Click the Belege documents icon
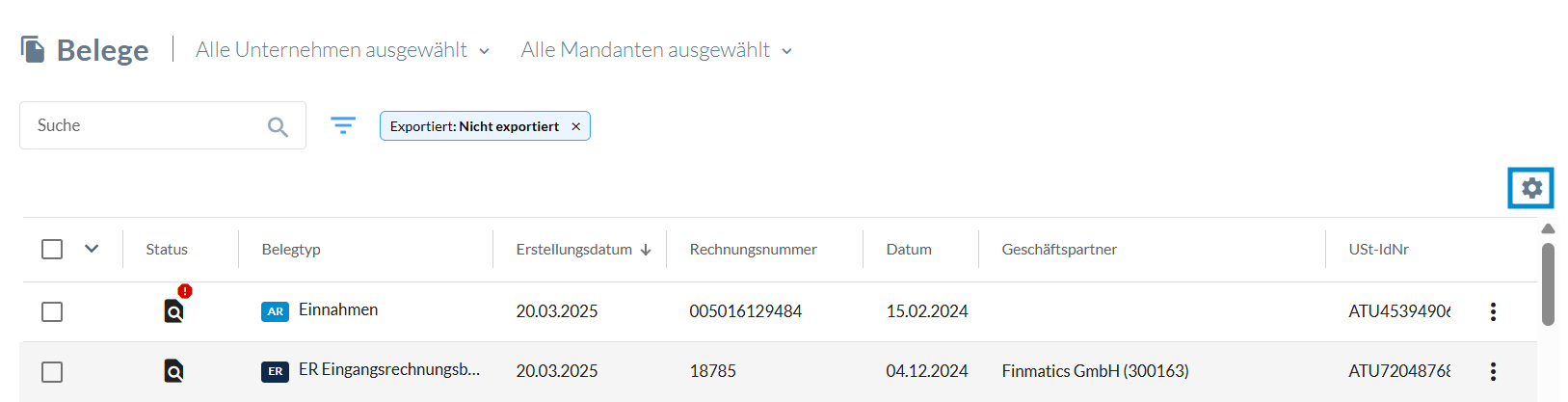 tap(33, 49)
